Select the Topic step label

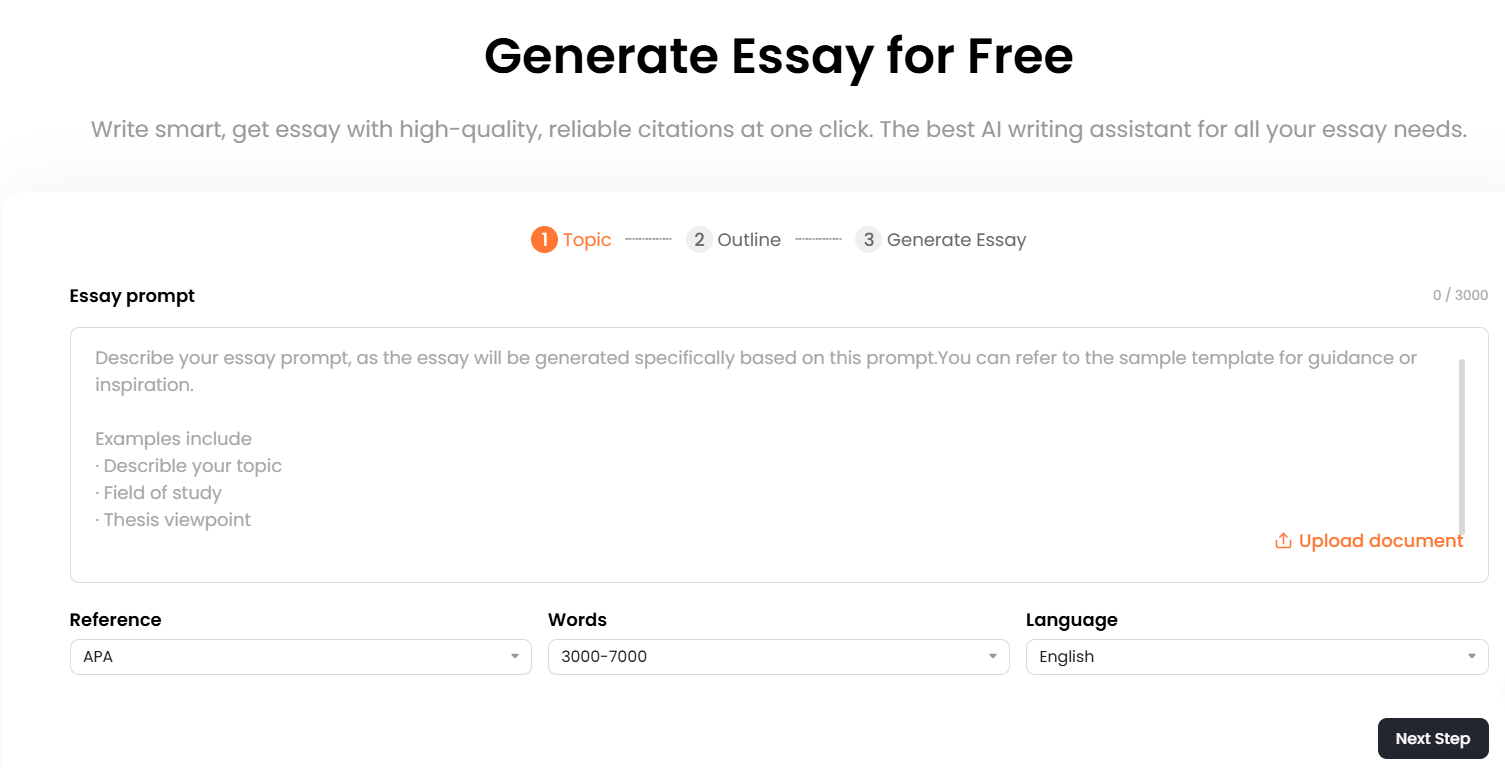pos(587,240)
